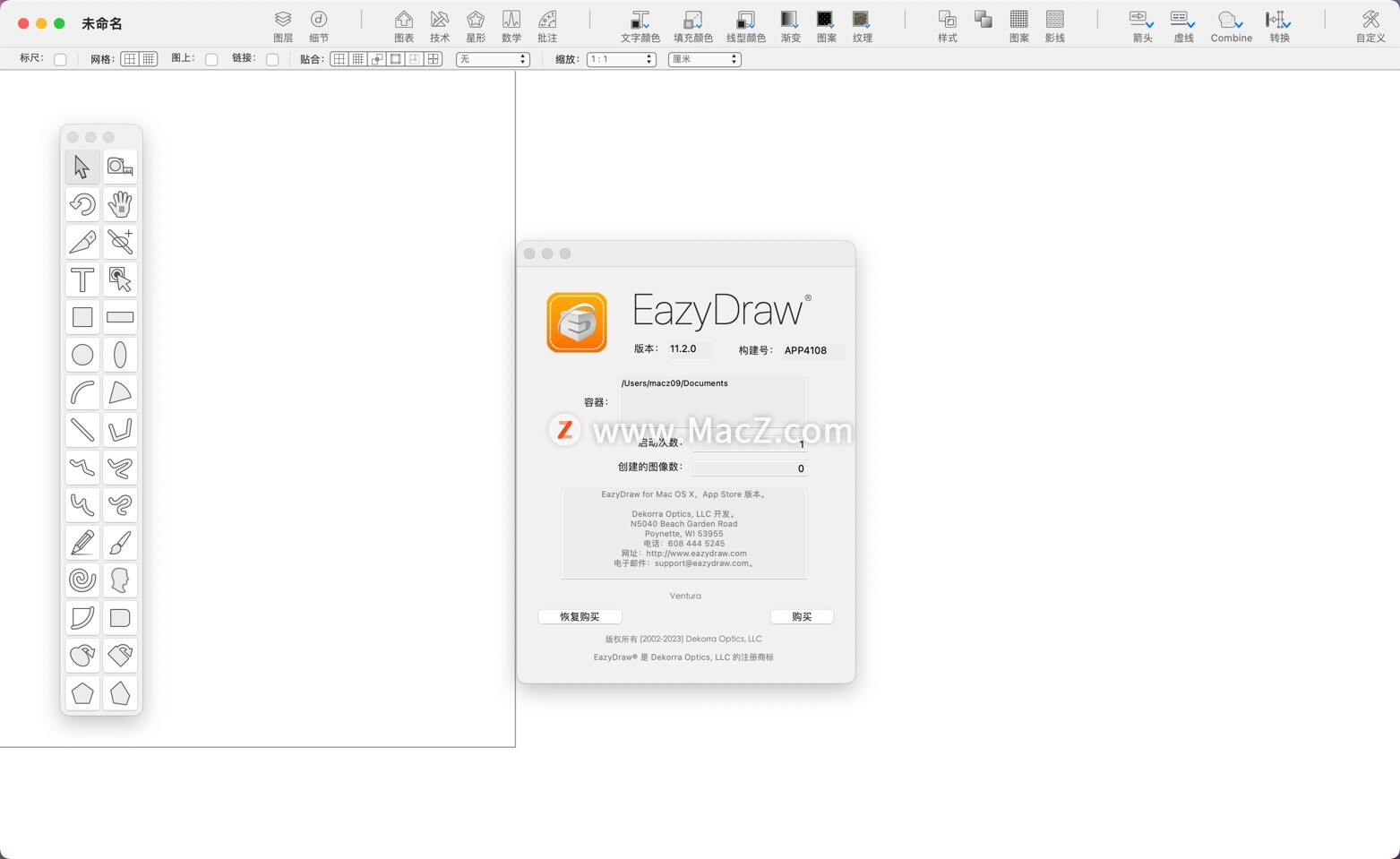Open the 渐变 gradient swatch
Image resolution: width=1400 pixels, height=859 pixels.
click(x=790, y=26)
